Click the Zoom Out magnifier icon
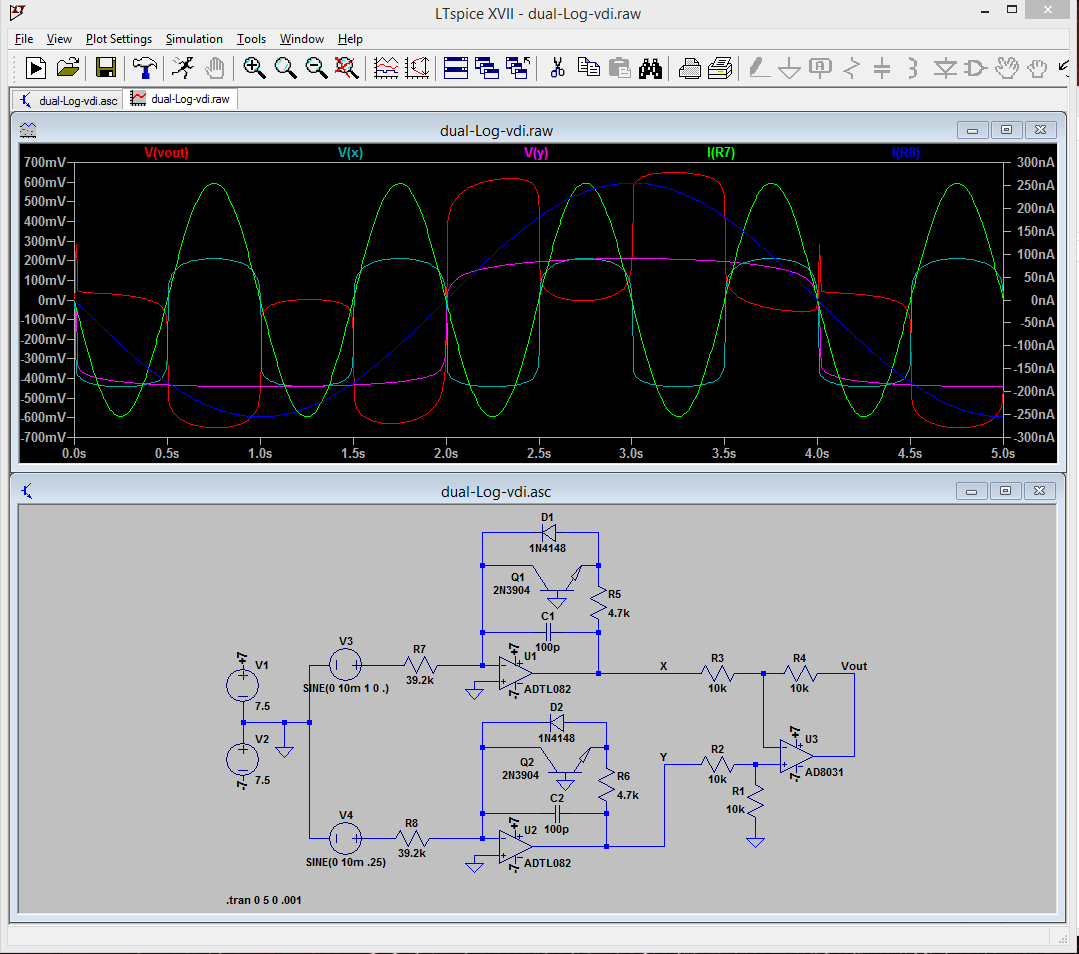The image size is (1079, 954). (x=316, y=68)
